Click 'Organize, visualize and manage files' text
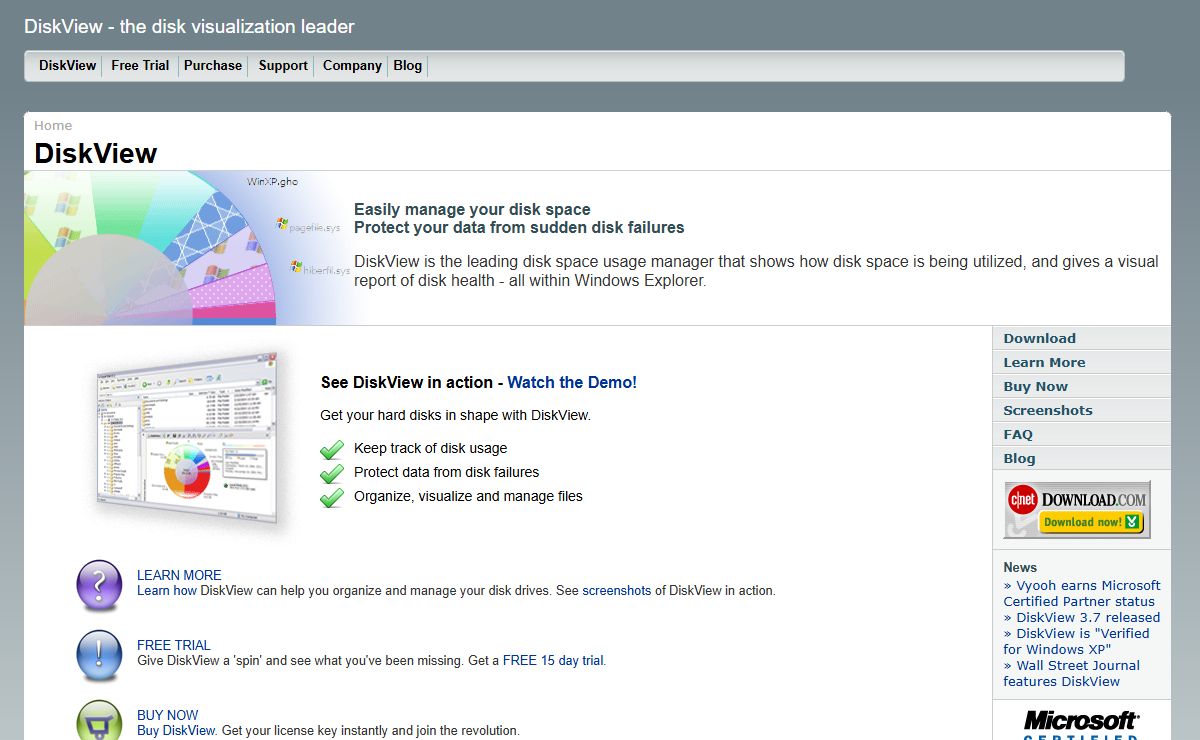 [468, 496]
